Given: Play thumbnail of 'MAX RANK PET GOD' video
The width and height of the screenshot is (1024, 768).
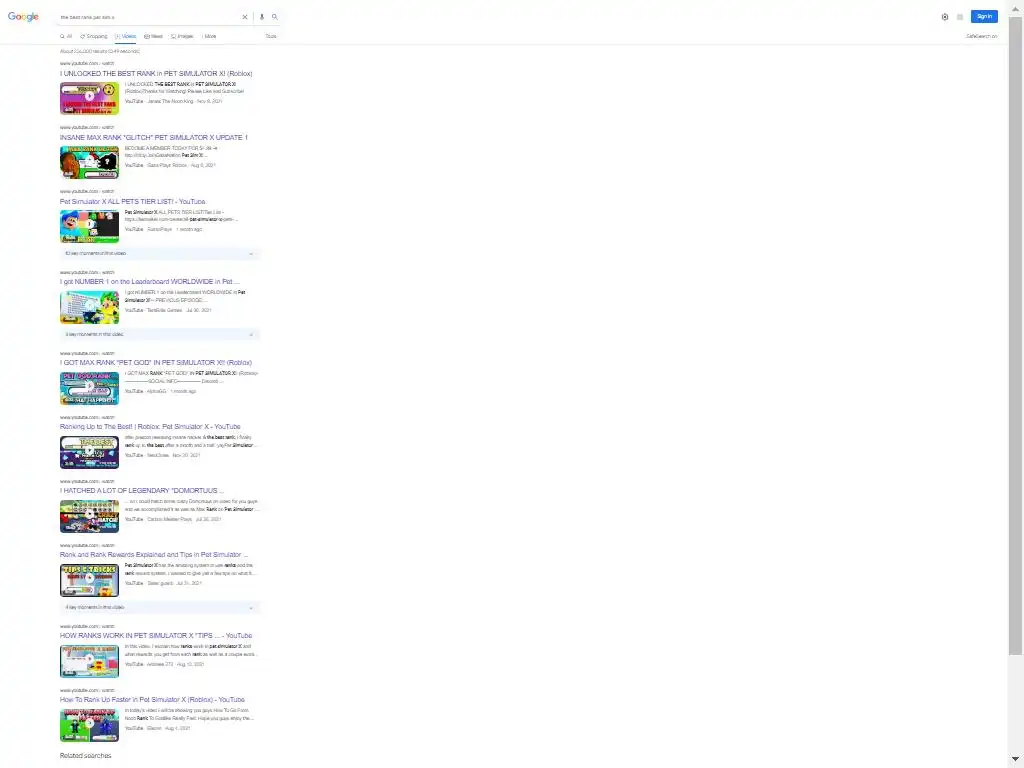Looking at the screenshot, I should click(89, 388).
